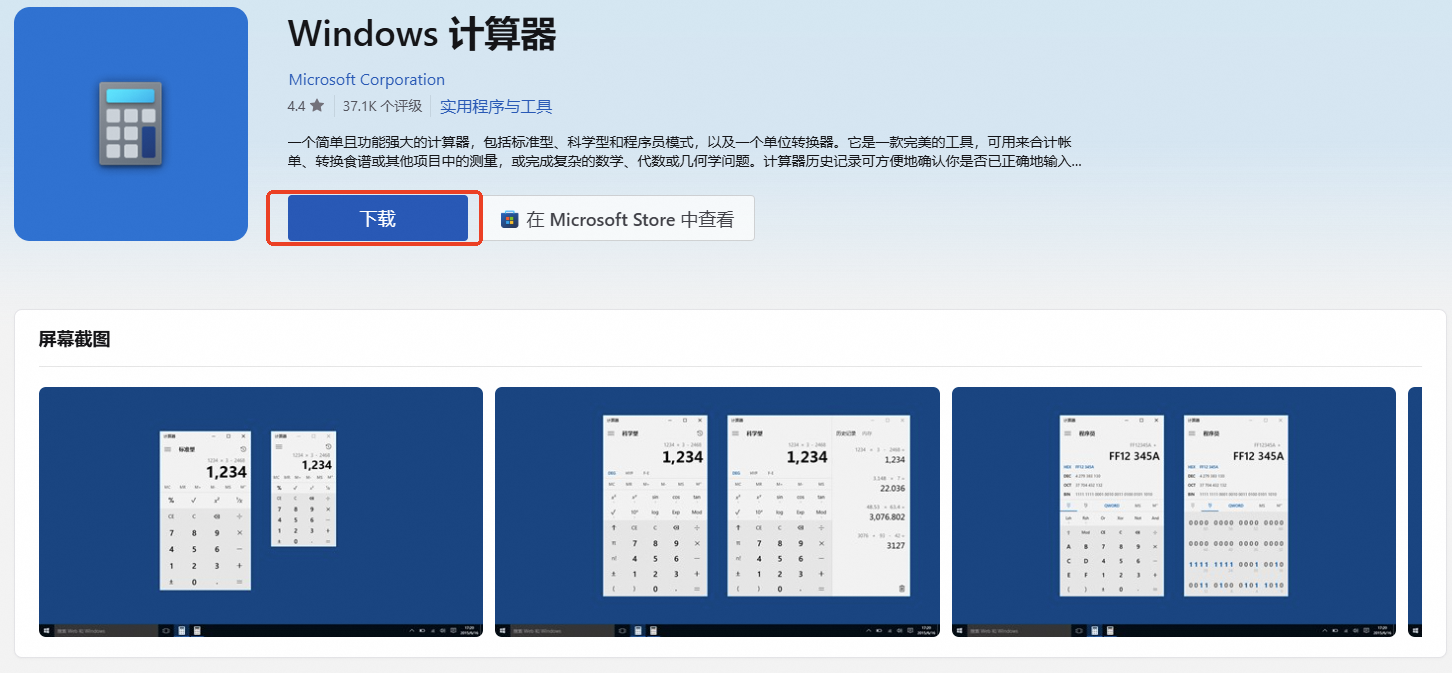Click the 4.4 star rating icon
Screen dimensions: 1452x673
click(x=317, y=106)
